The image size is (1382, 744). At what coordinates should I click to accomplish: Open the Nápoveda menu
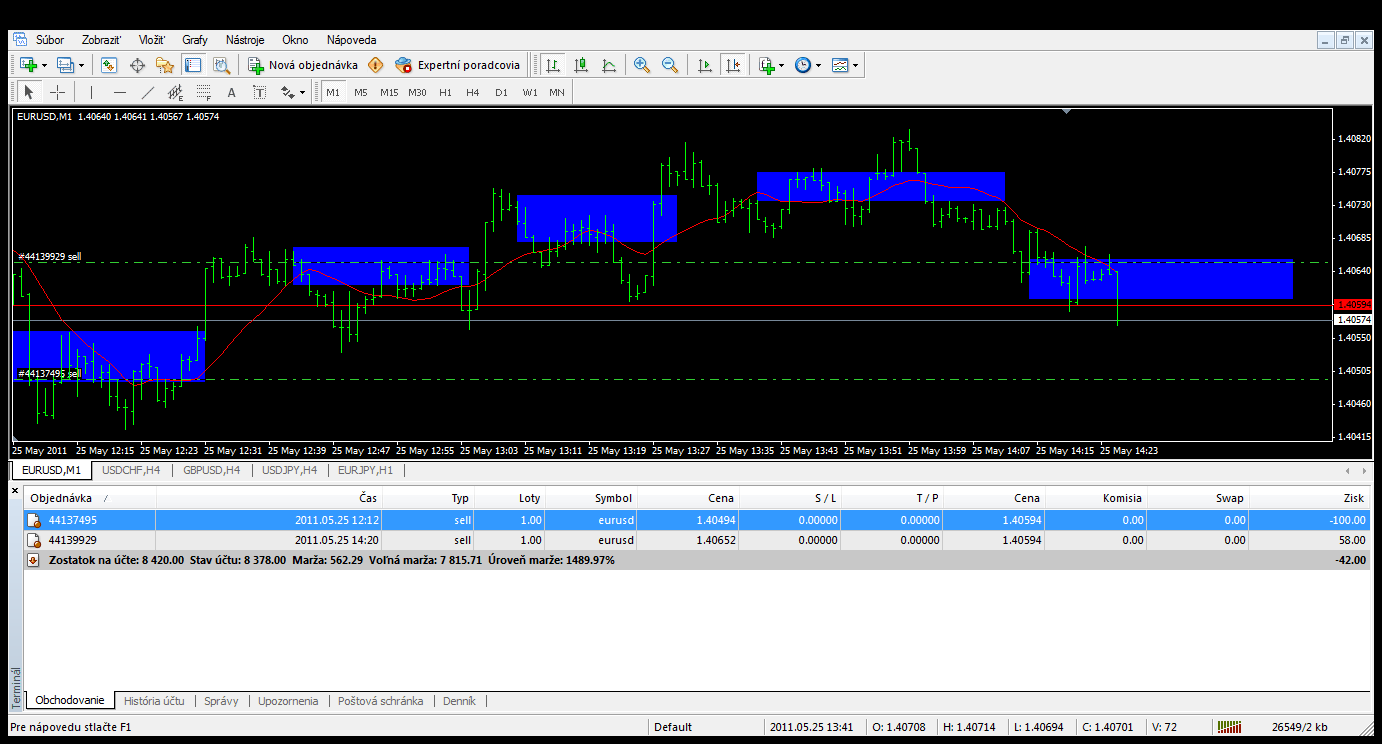pos(352,40)
